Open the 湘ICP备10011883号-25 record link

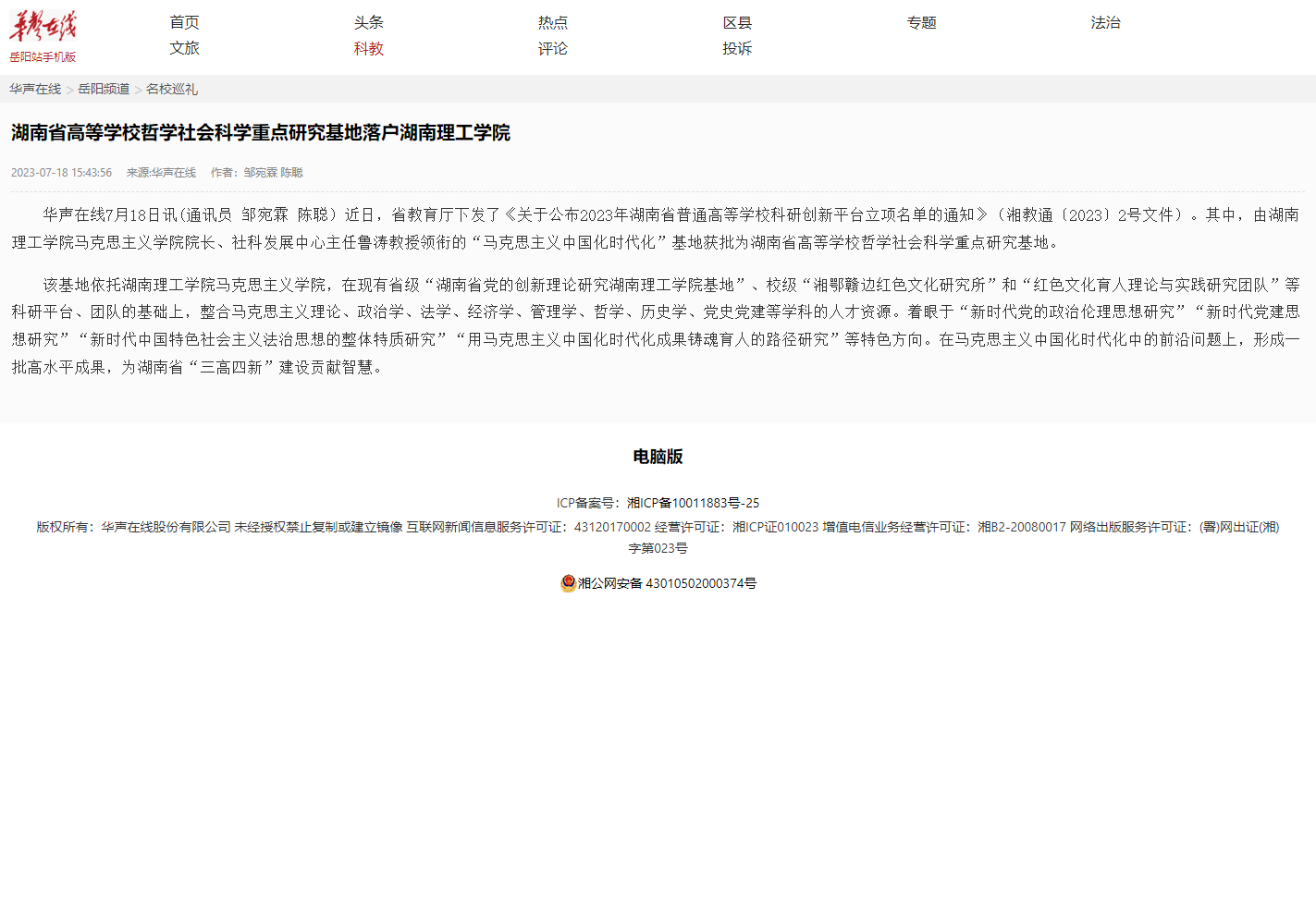[x=693, y=503]
